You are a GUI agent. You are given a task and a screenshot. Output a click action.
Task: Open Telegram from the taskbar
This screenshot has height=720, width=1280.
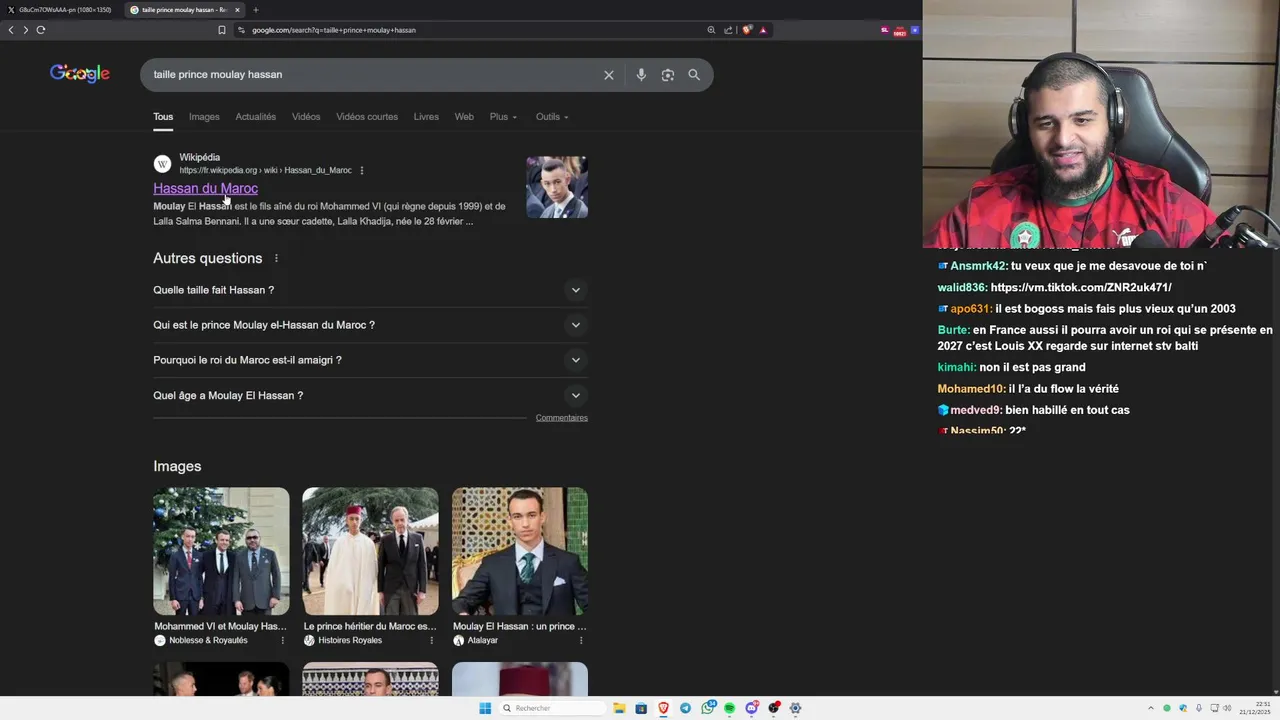(685, 708)
